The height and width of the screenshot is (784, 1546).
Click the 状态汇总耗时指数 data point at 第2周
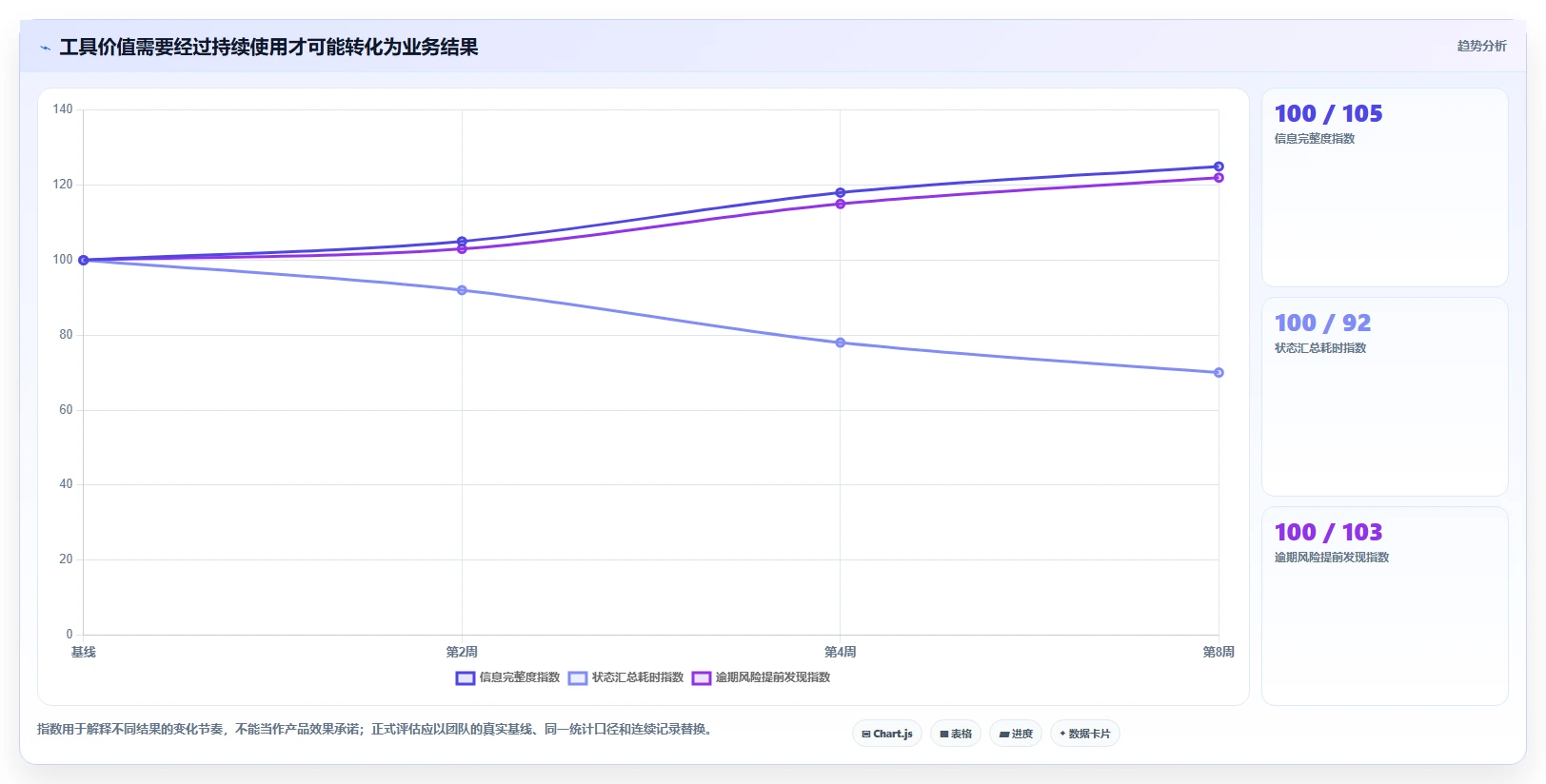tap(462, 290)
